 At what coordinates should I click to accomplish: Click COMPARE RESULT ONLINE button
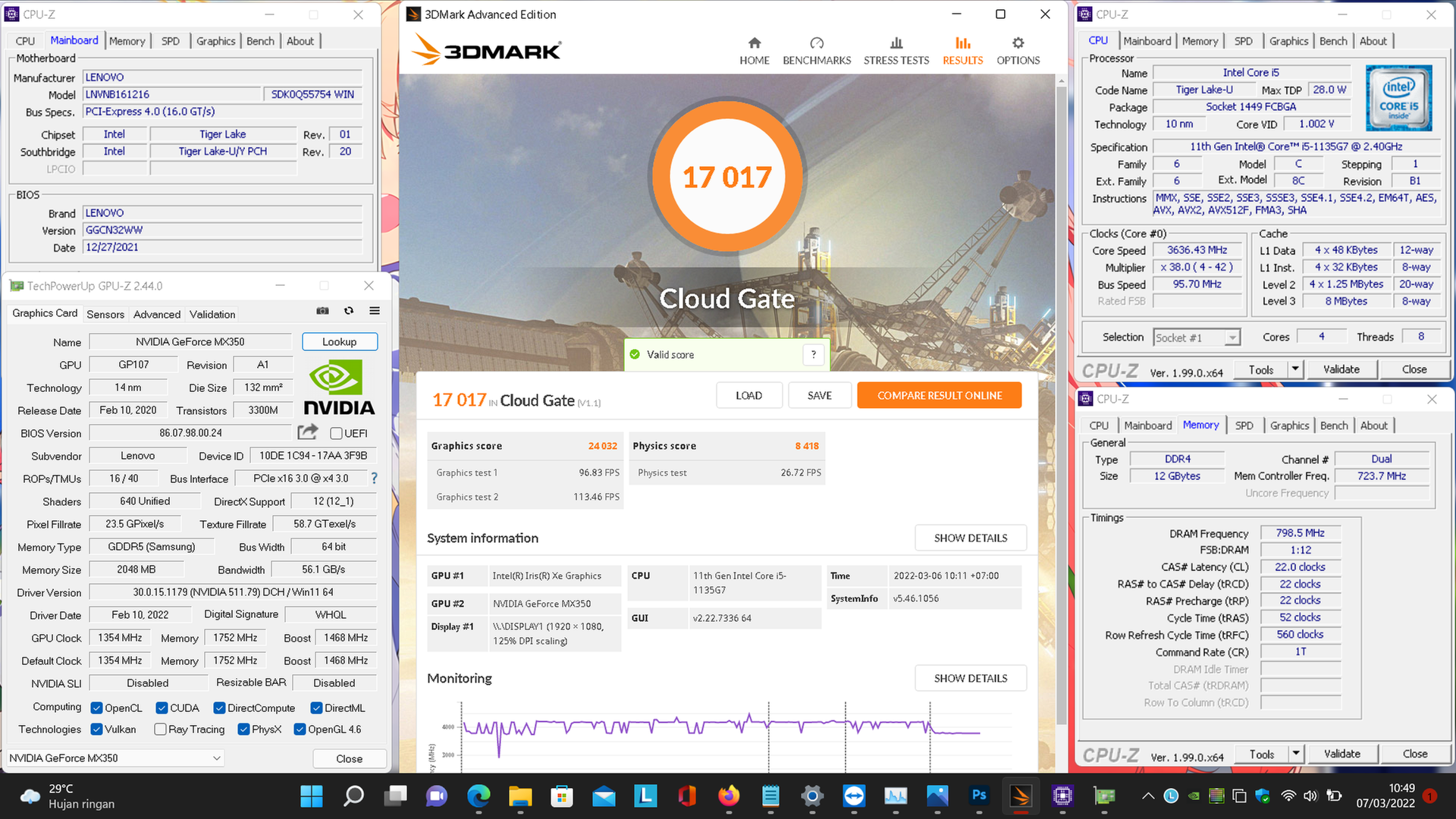[940, 395]
